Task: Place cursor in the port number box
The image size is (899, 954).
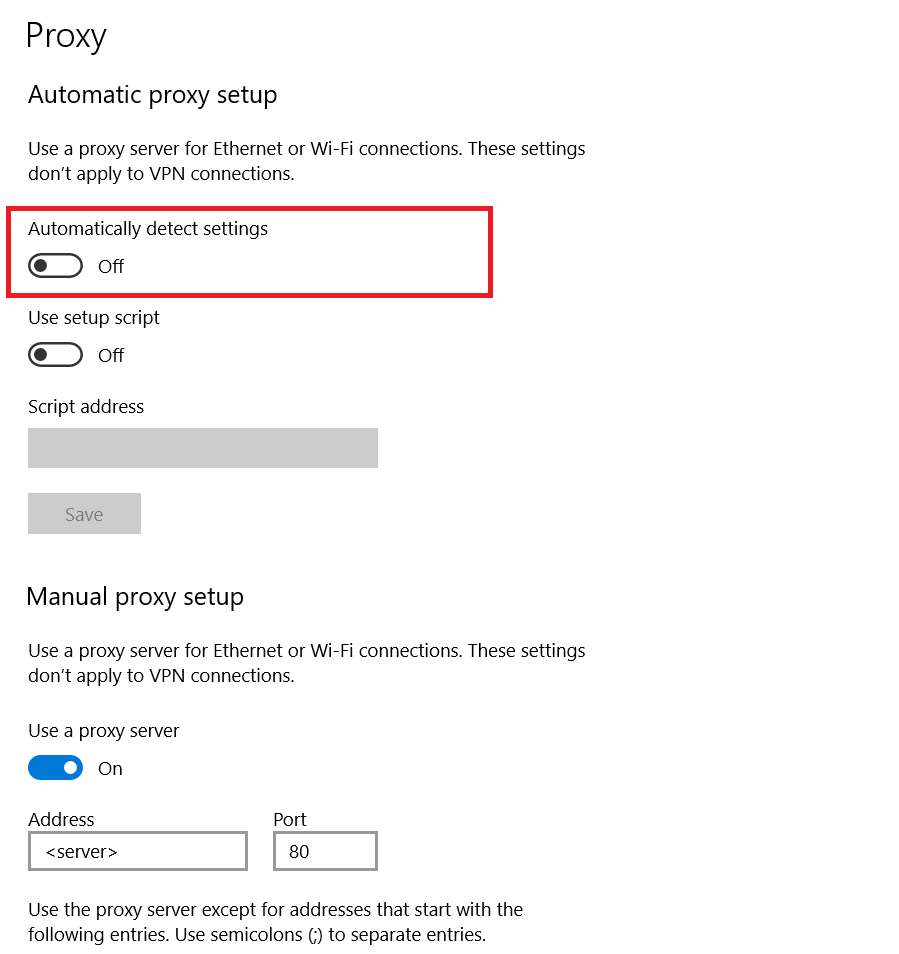Action: [x=324, y=850]
